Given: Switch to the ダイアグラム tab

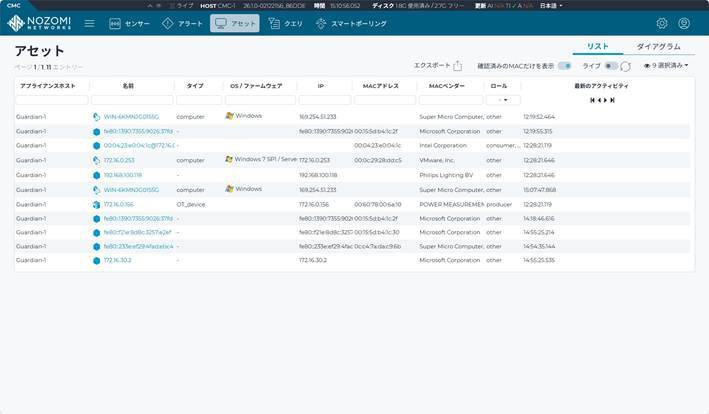Looking at the screenshot, I should click(658, 47).
